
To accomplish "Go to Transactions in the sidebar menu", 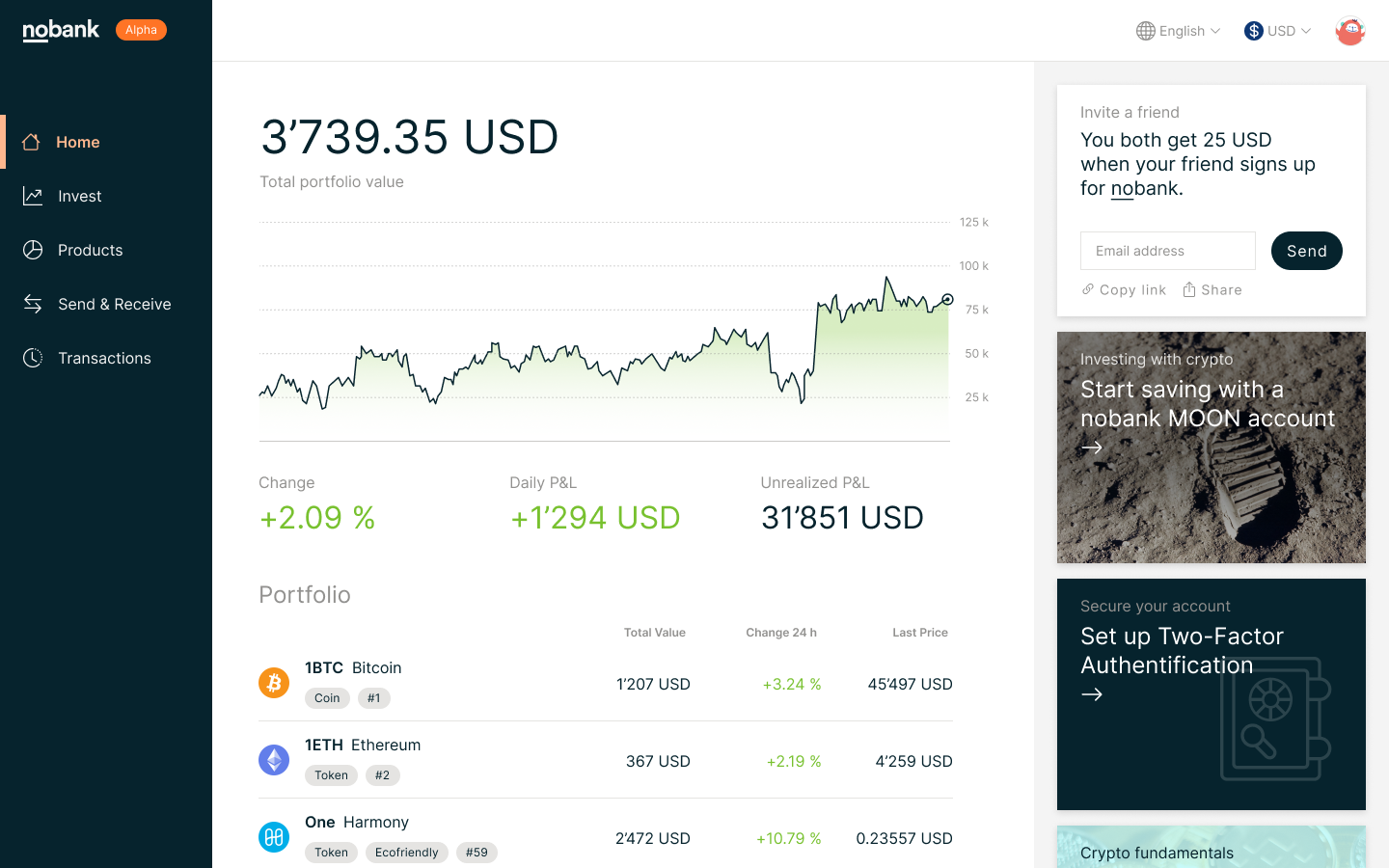I will pos(106,358).
